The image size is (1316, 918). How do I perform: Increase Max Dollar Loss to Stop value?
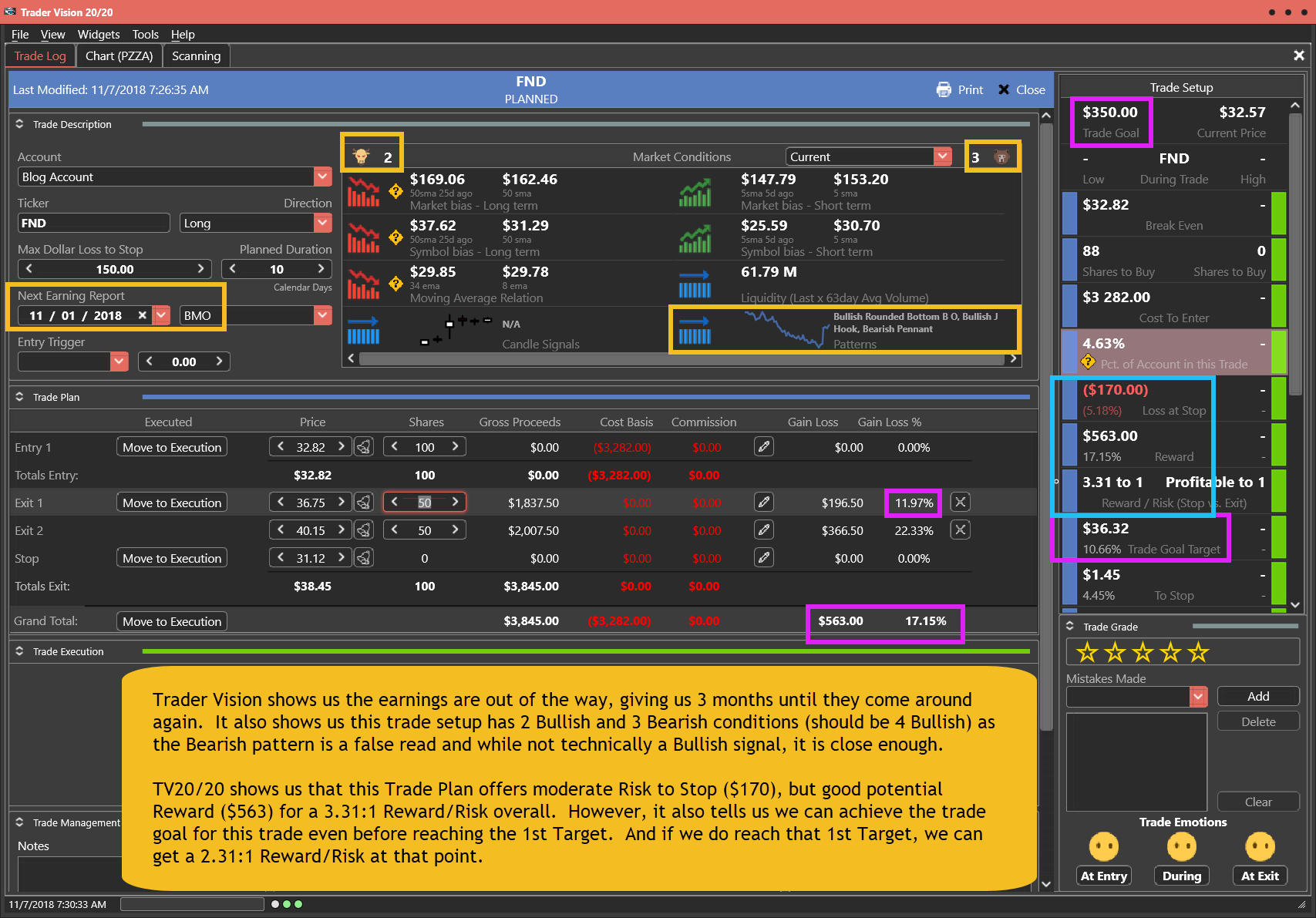point(200,269)
